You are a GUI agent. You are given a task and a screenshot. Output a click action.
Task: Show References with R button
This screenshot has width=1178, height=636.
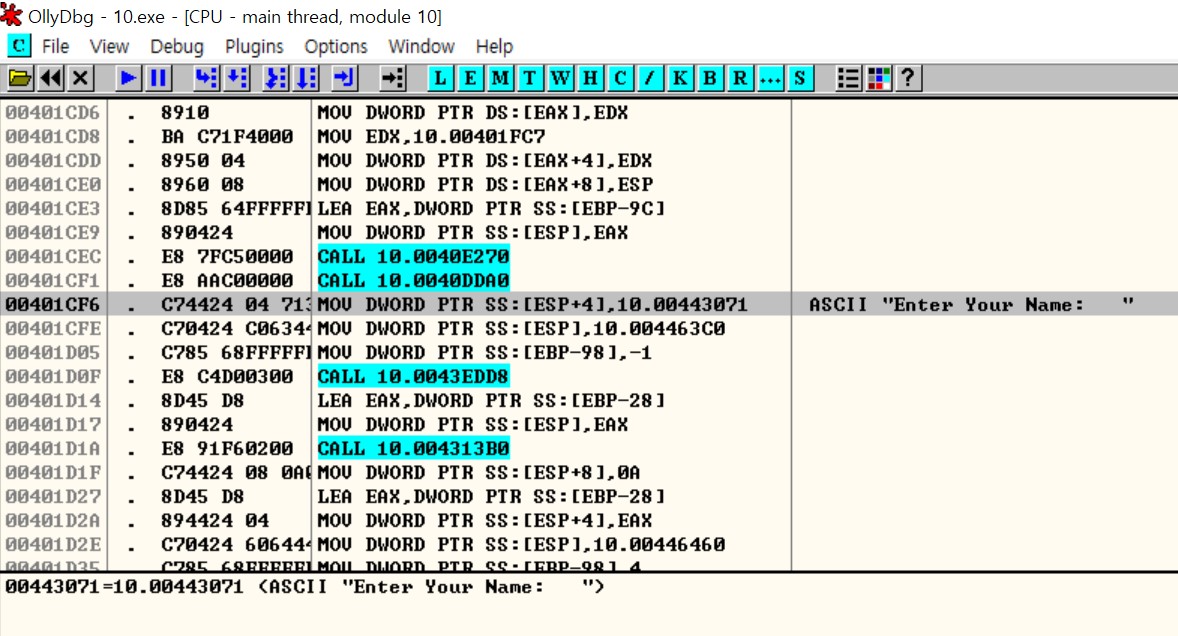click(x=740, y=78)
